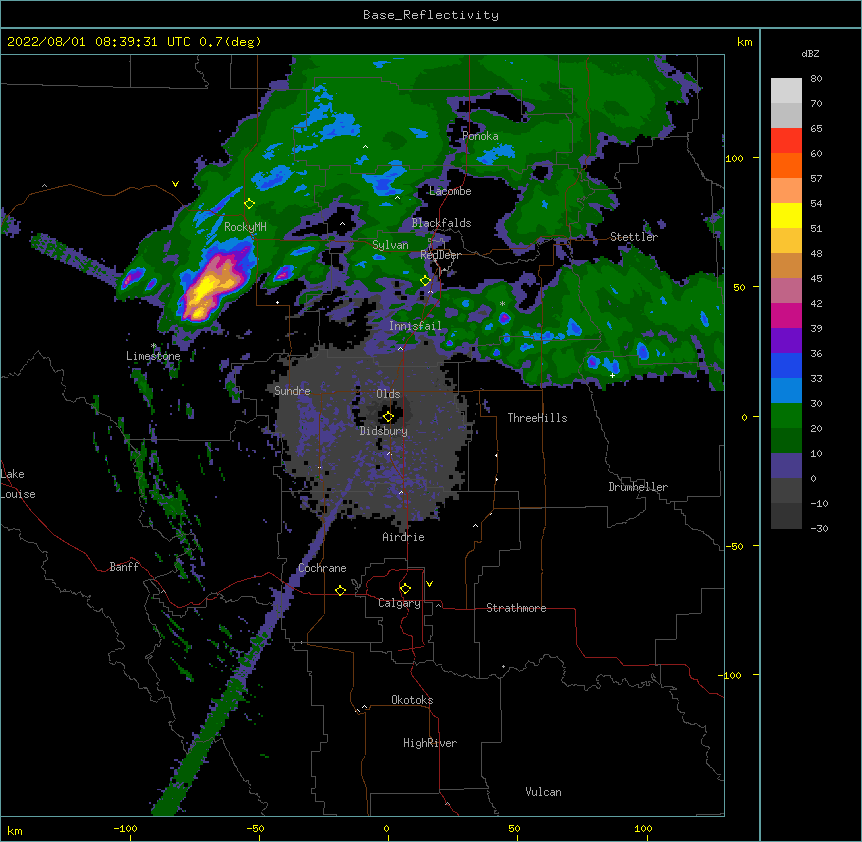Click the Cochrane town label
Viewport: 862px width, 842px height.
click(x=322, y=568)
